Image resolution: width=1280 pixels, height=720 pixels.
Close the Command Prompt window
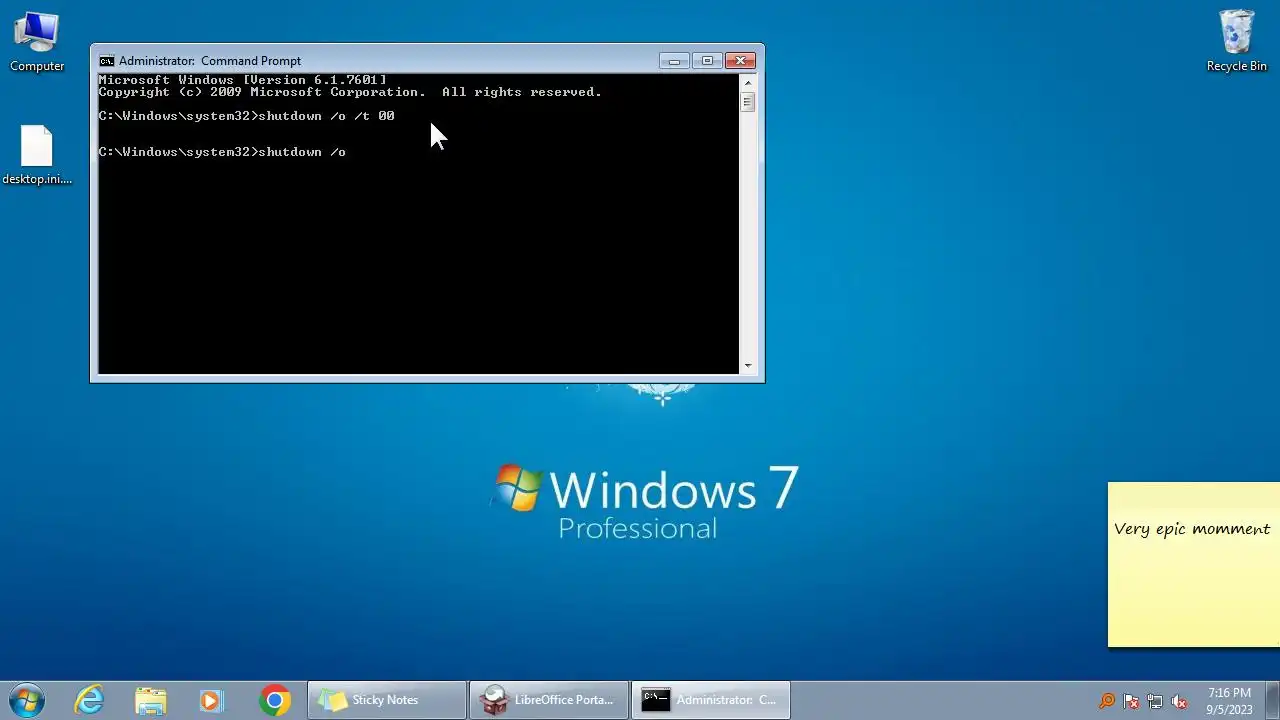pyautogui.click(x=740, y=61)
